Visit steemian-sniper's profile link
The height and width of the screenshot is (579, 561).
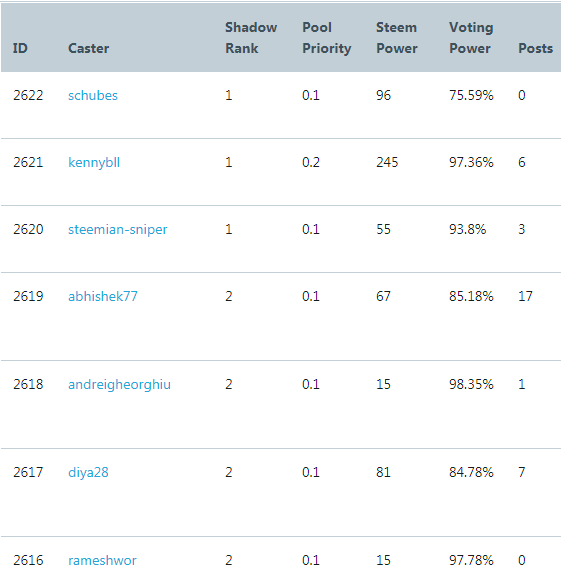coord(117,229)
